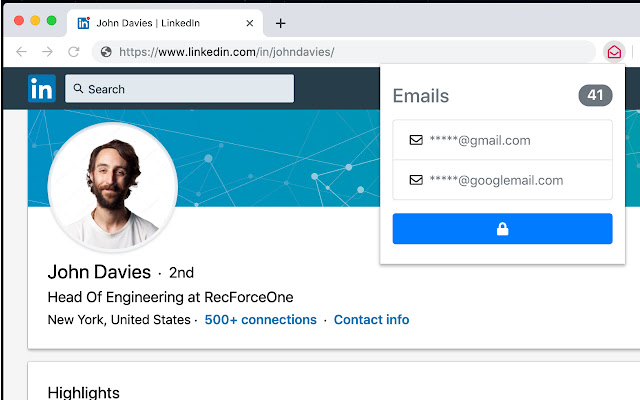Click the New York, United States text
This screenshot has height=400, width=640.
pyautogui.click(x=119, y=320)
